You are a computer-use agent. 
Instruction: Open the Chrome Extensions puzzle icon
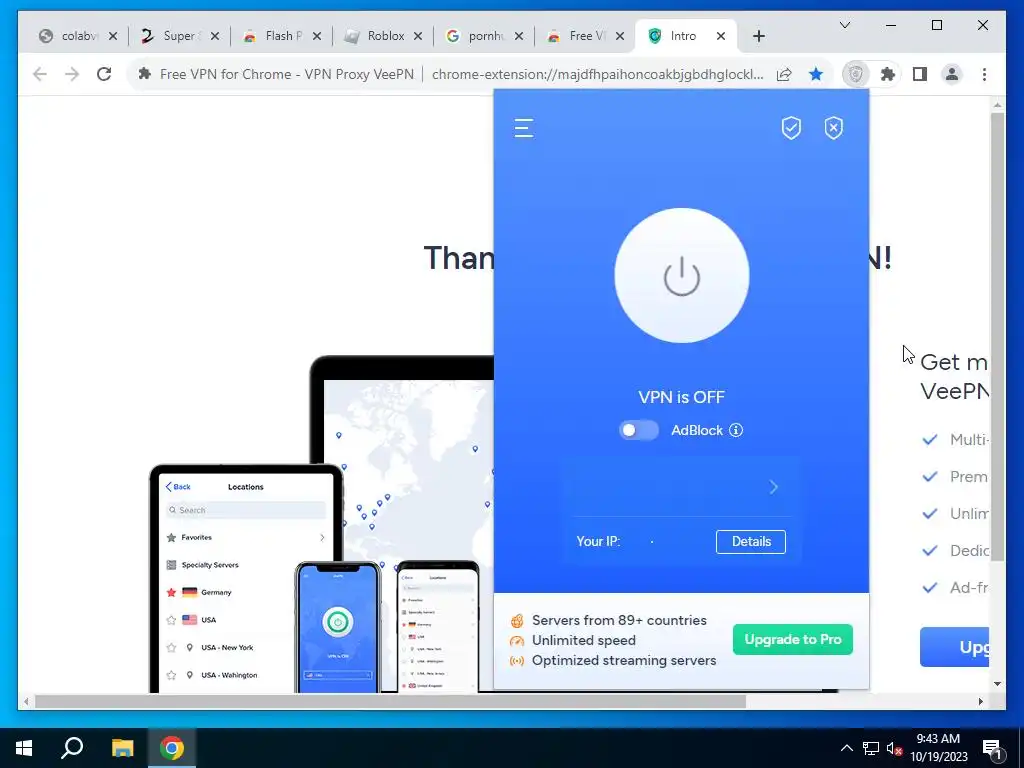point(888,74)
